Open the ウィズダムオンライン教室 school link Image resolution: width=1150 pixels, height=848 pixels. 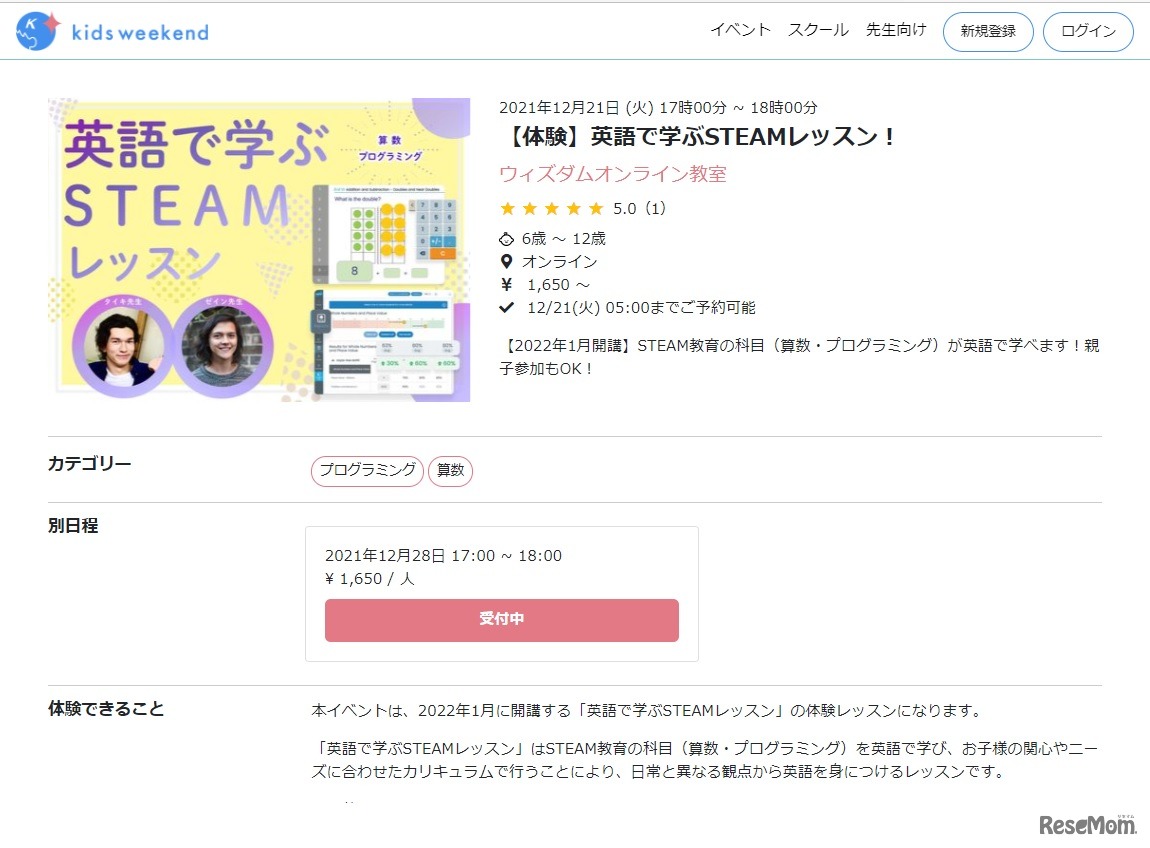coord(612,174)
